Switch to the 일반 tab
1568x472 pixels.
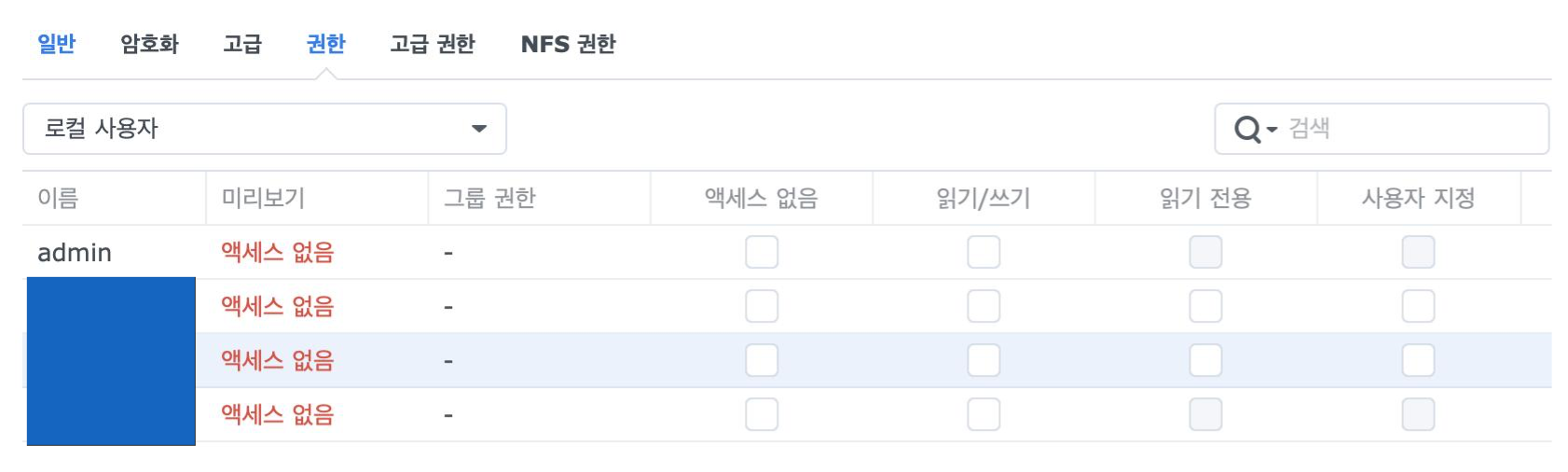tap(56, 44)
